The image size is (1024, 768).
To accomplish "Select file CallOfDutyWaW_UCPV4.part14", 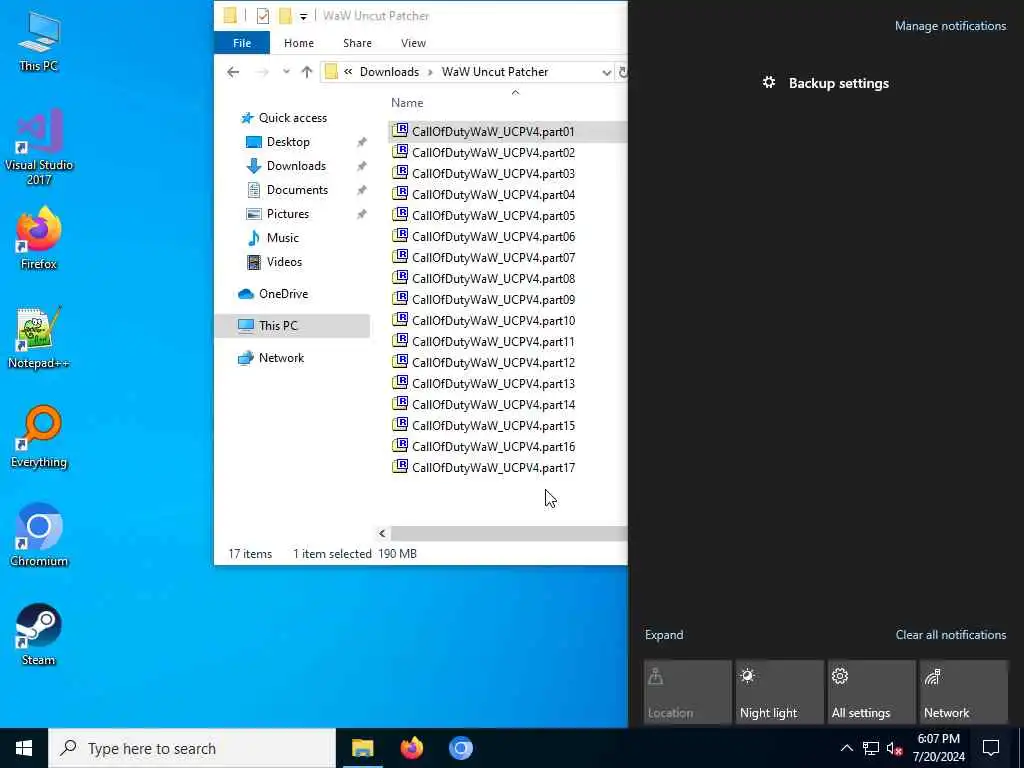I will click(x=493, y=404).
